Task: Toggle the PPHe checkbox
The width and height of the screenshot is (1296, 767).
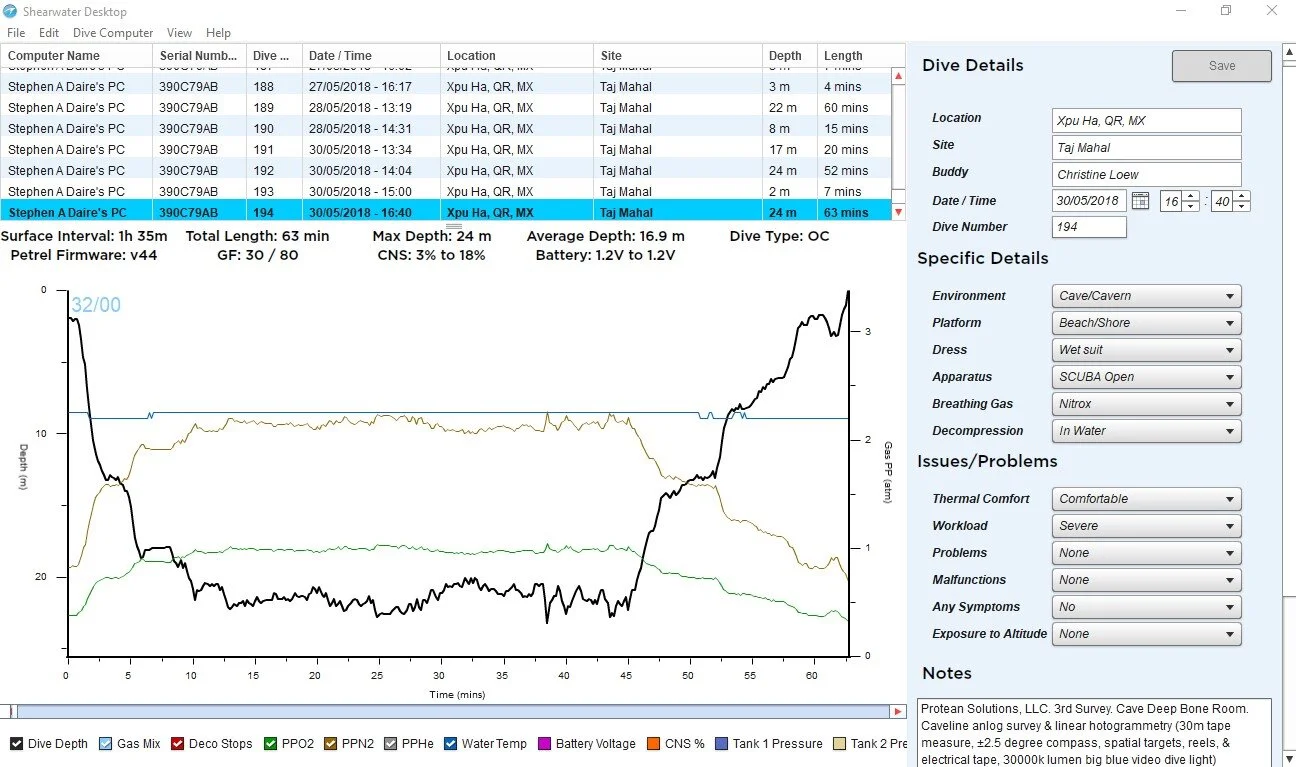Action: coord(391,744)
